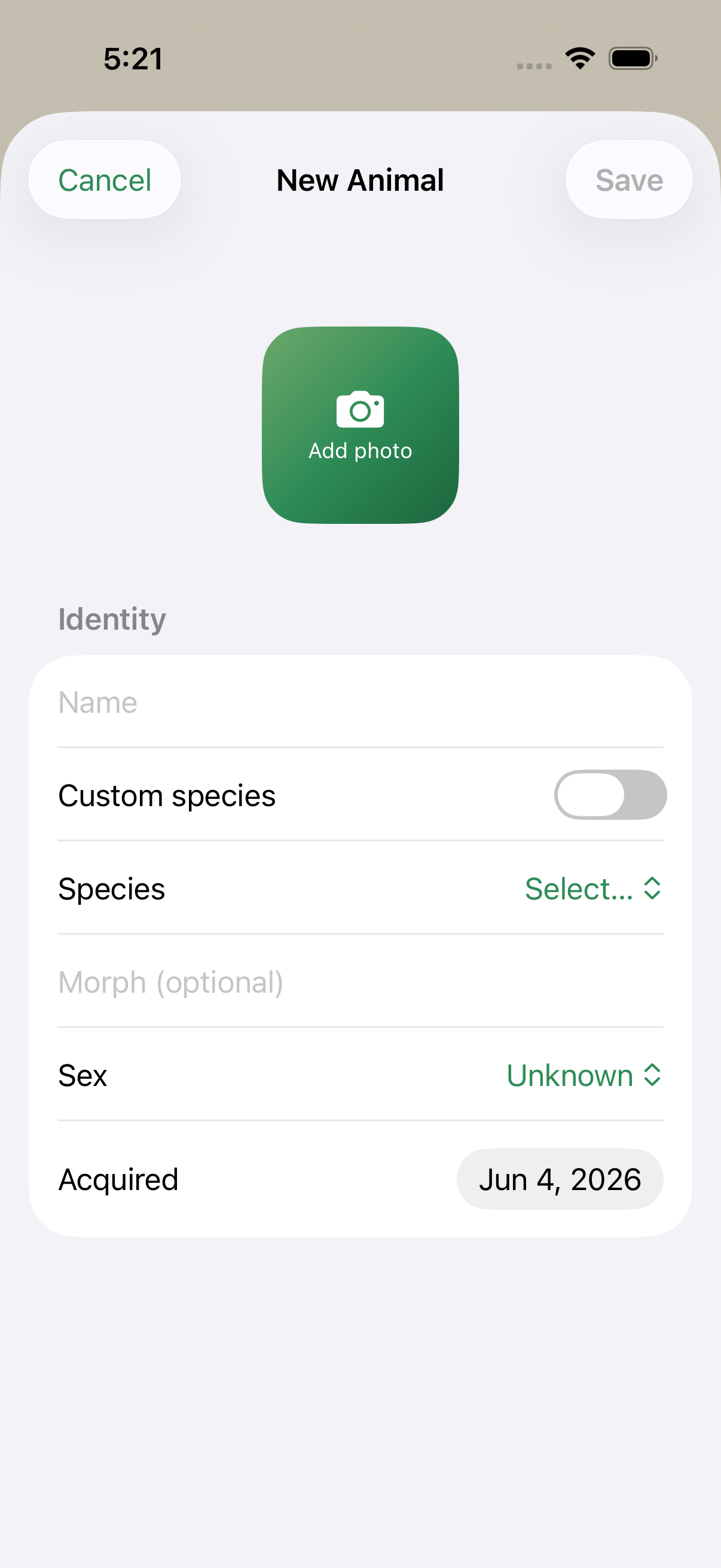Tap the camera icon to add photo

360,409
